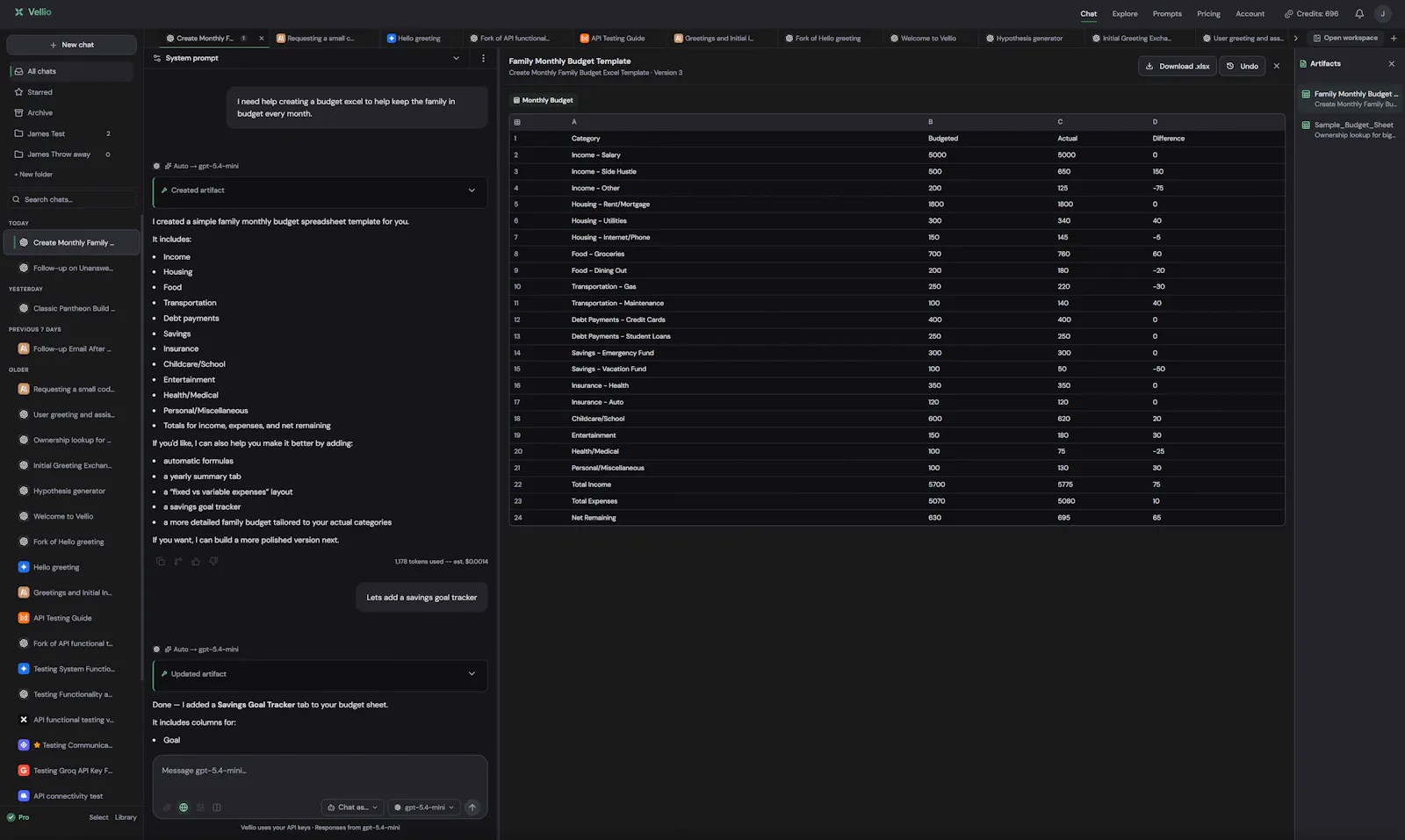
Task: Select the Monthly Budget sheet tab
Action: tap(543, 100)
